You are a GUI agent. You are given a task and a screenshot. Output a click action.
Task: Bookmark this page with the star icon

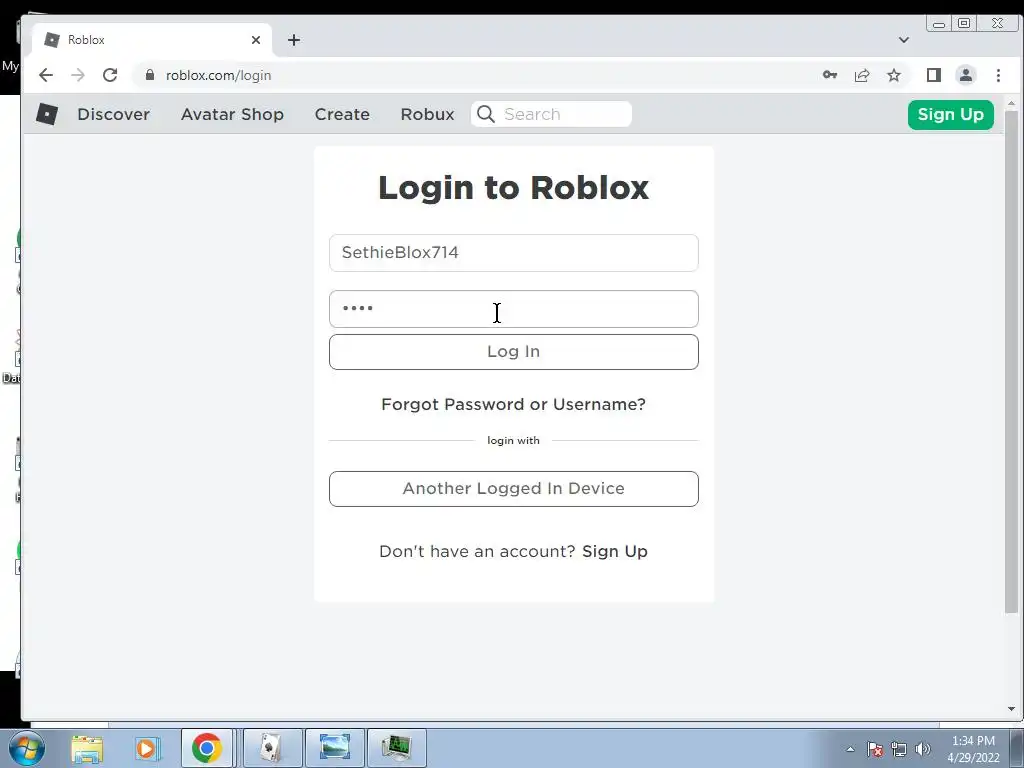click(894, 75)
